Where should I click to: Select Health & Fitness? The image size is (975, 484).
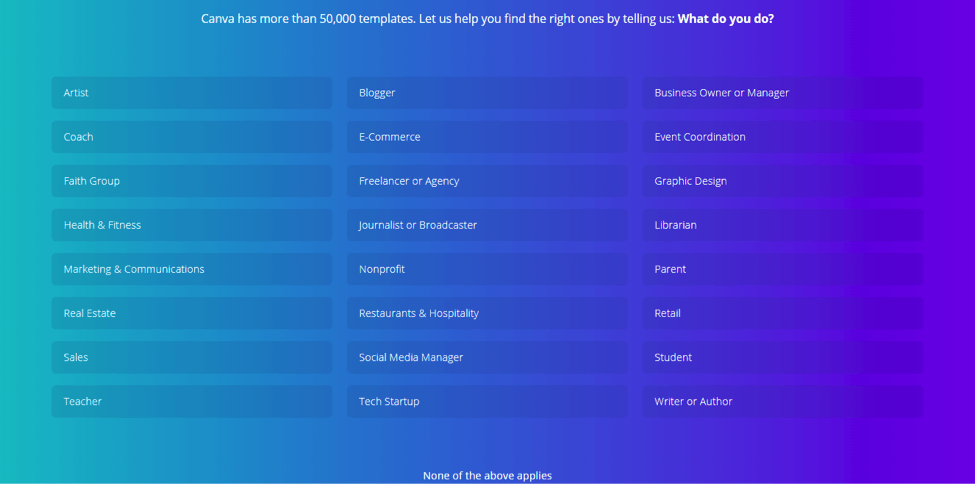(192, 225)
